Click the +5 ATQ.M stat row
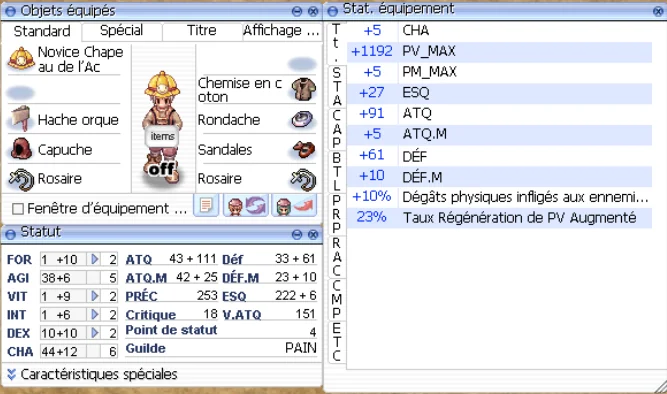The height and width of the screenshot is (394, 667). [499, 134]
